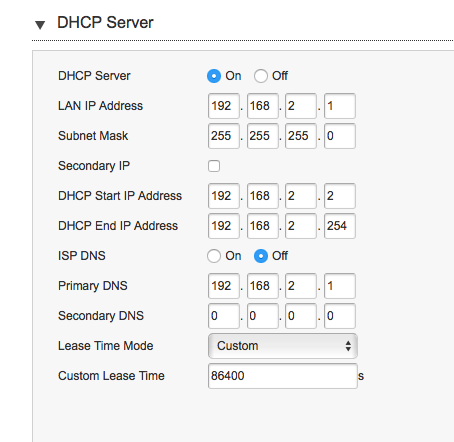The image size is (454, 442).
Task: Click the DHCP Start IP last octet field
Action: point(340,196)
